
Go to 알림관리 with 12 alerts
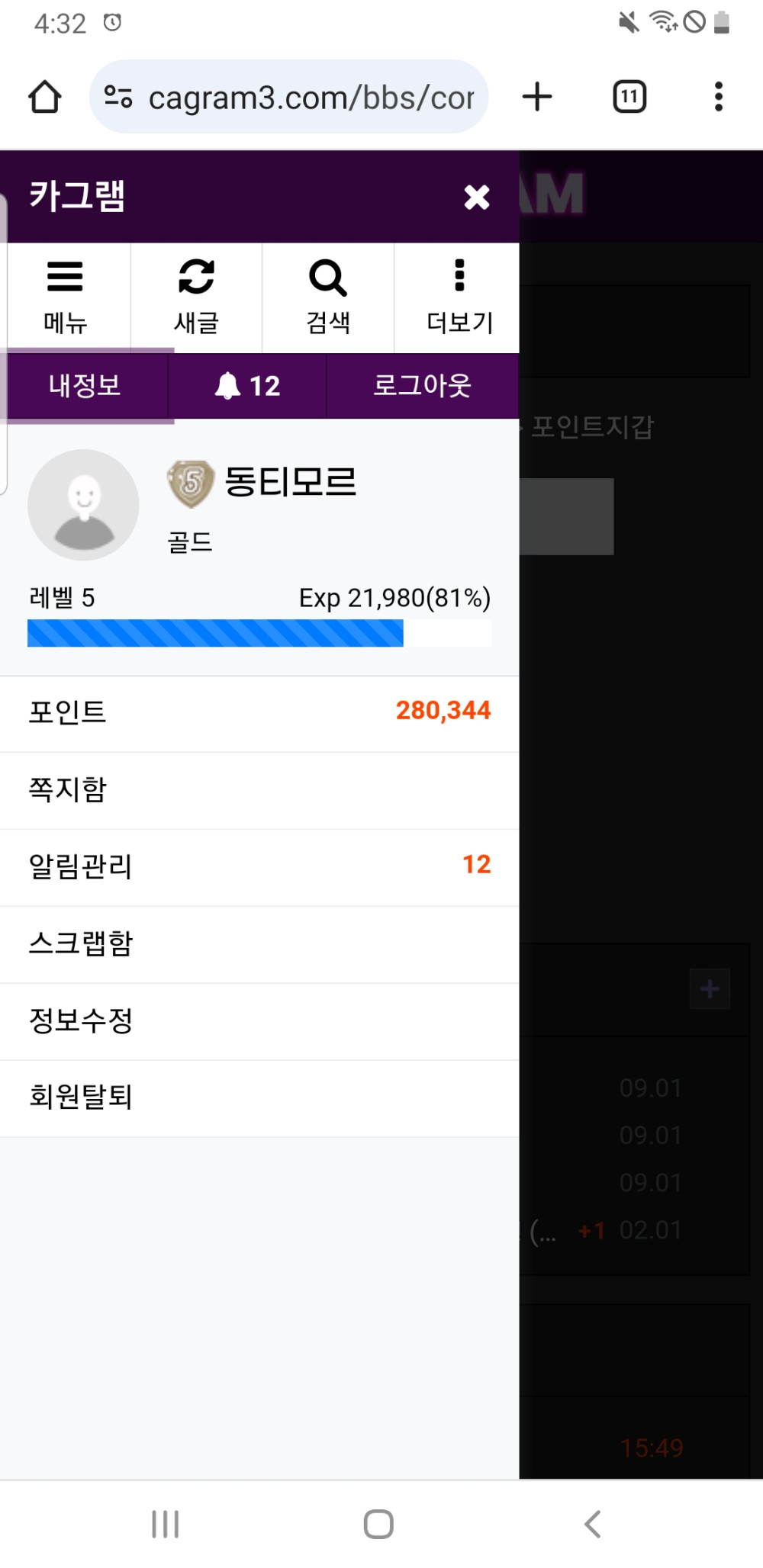[x=259, y=867]
